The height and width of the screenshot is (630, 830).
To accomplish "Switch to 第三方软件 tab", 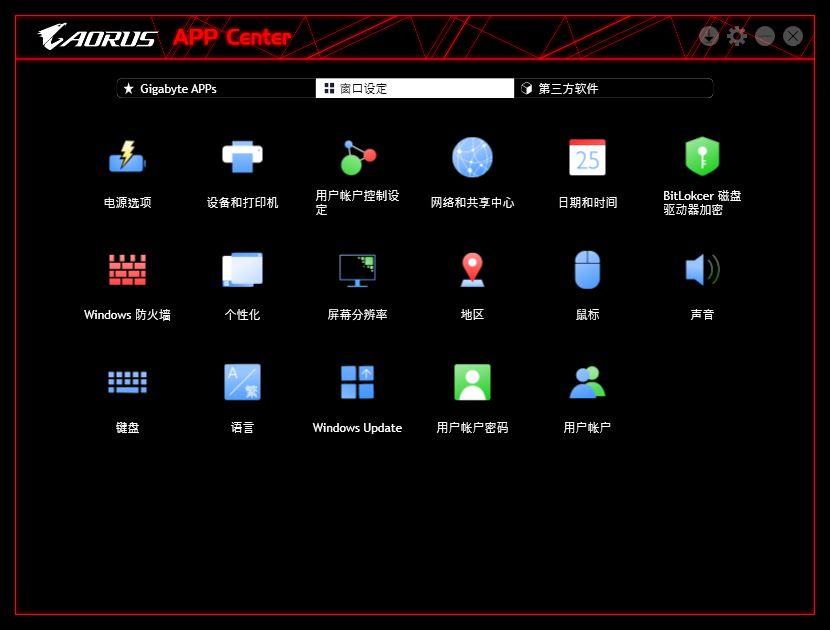I will [x=614, y=88].
